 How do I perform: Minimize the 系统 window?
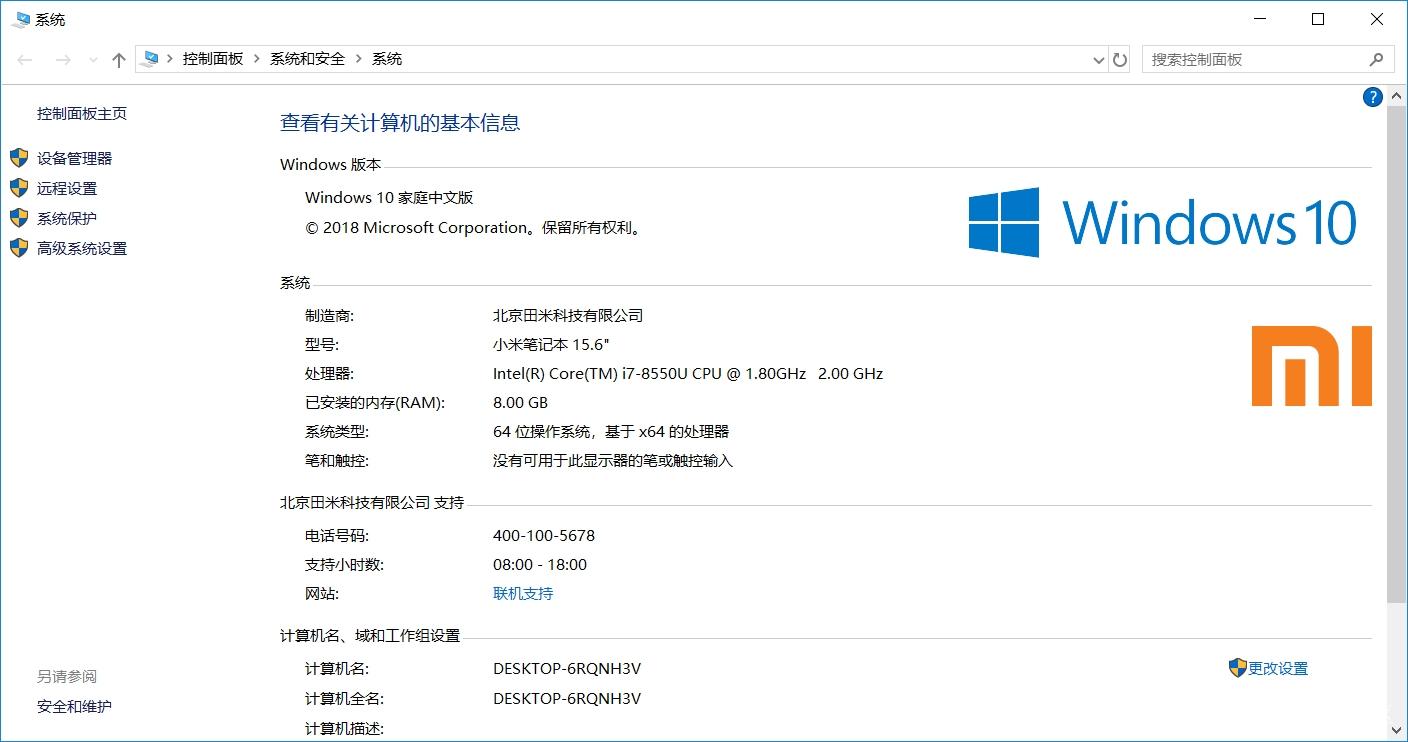click(x=1258, y=19)
